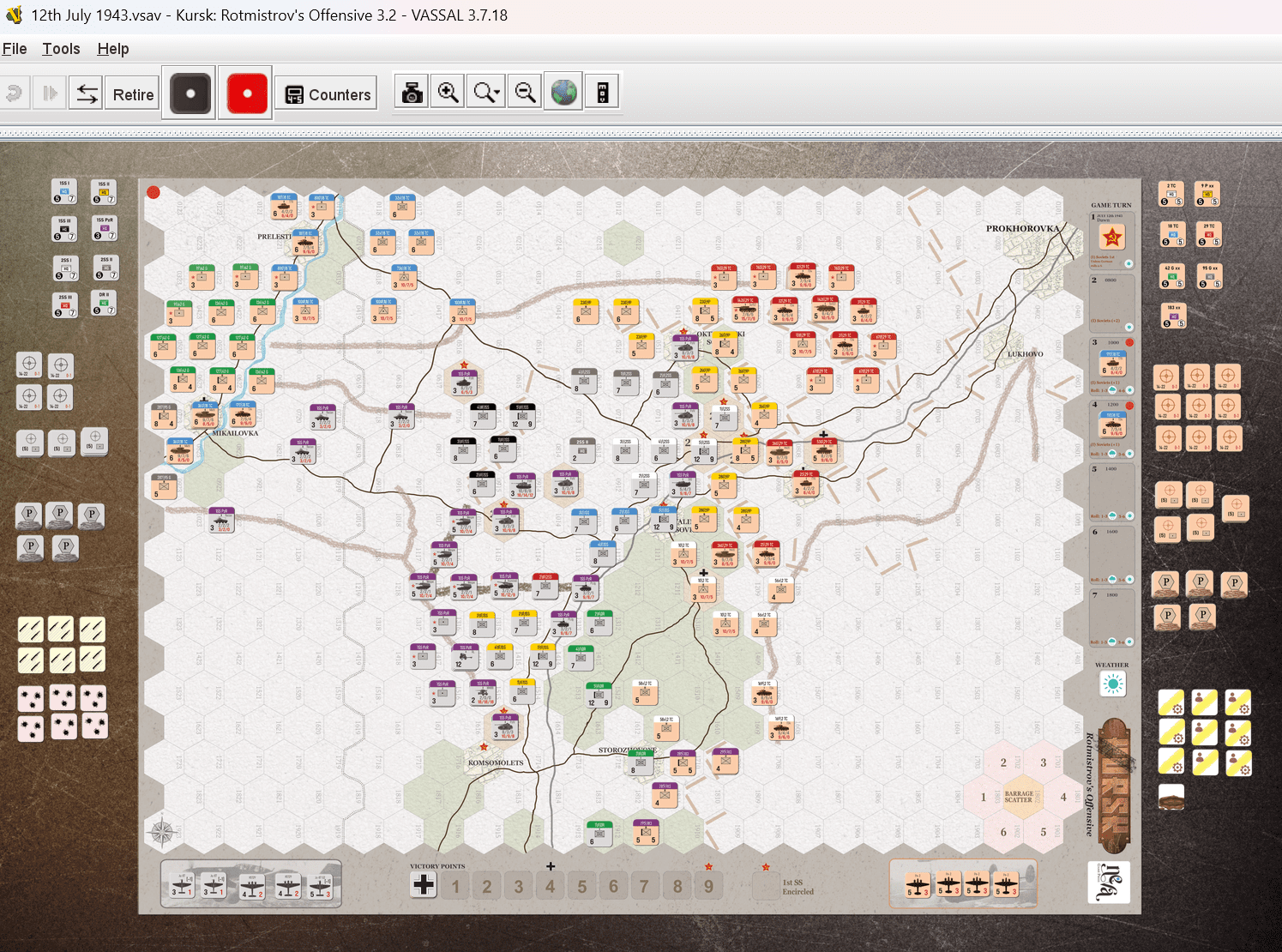
Task: Open the Counters window button
Action: click(328, 94)
